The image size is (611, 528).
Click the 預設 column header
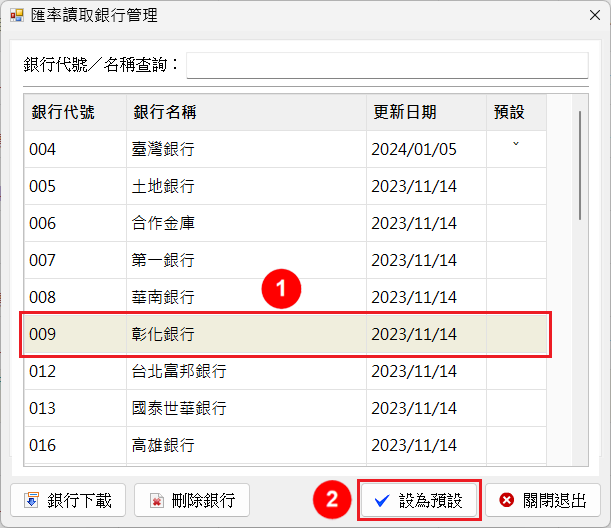pos(516,112)
